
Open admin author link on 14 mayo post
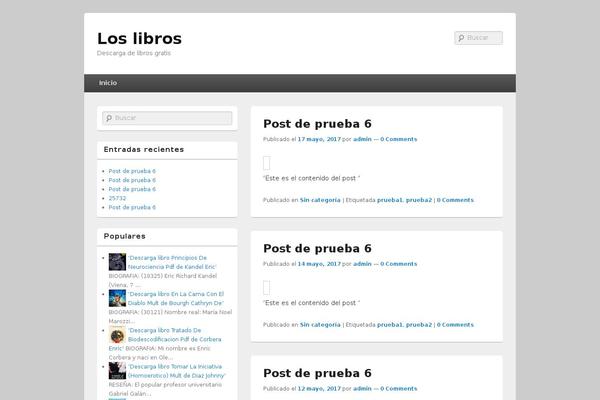pyautogui.click(x=362, y=264)
